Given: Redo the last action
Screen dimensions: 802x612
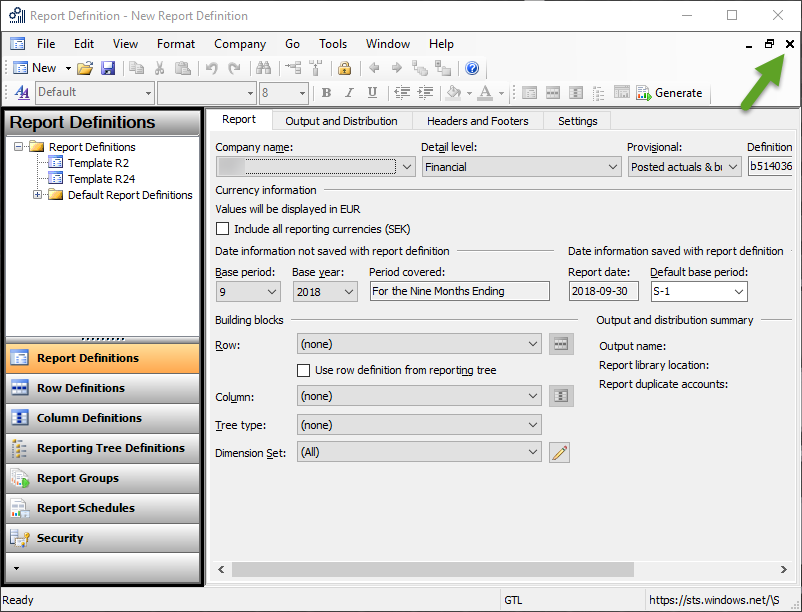Looking at the screenshot, I should [234, 68].
